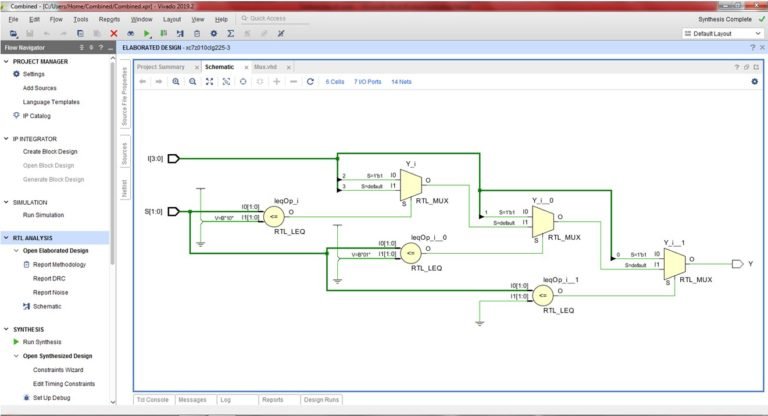
Task: Click the 6 Cells link
Action: click(x=335, y=82)
